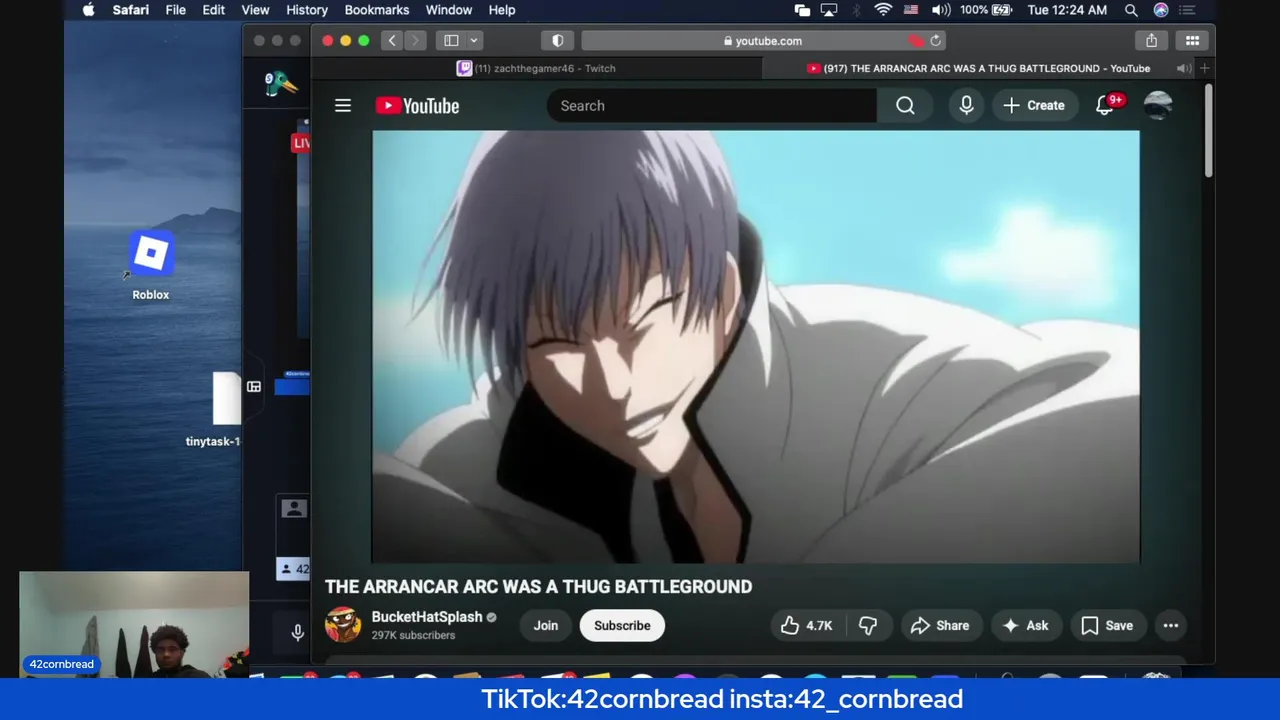
Task: Open AirPlay display menu
Action: 829,10
